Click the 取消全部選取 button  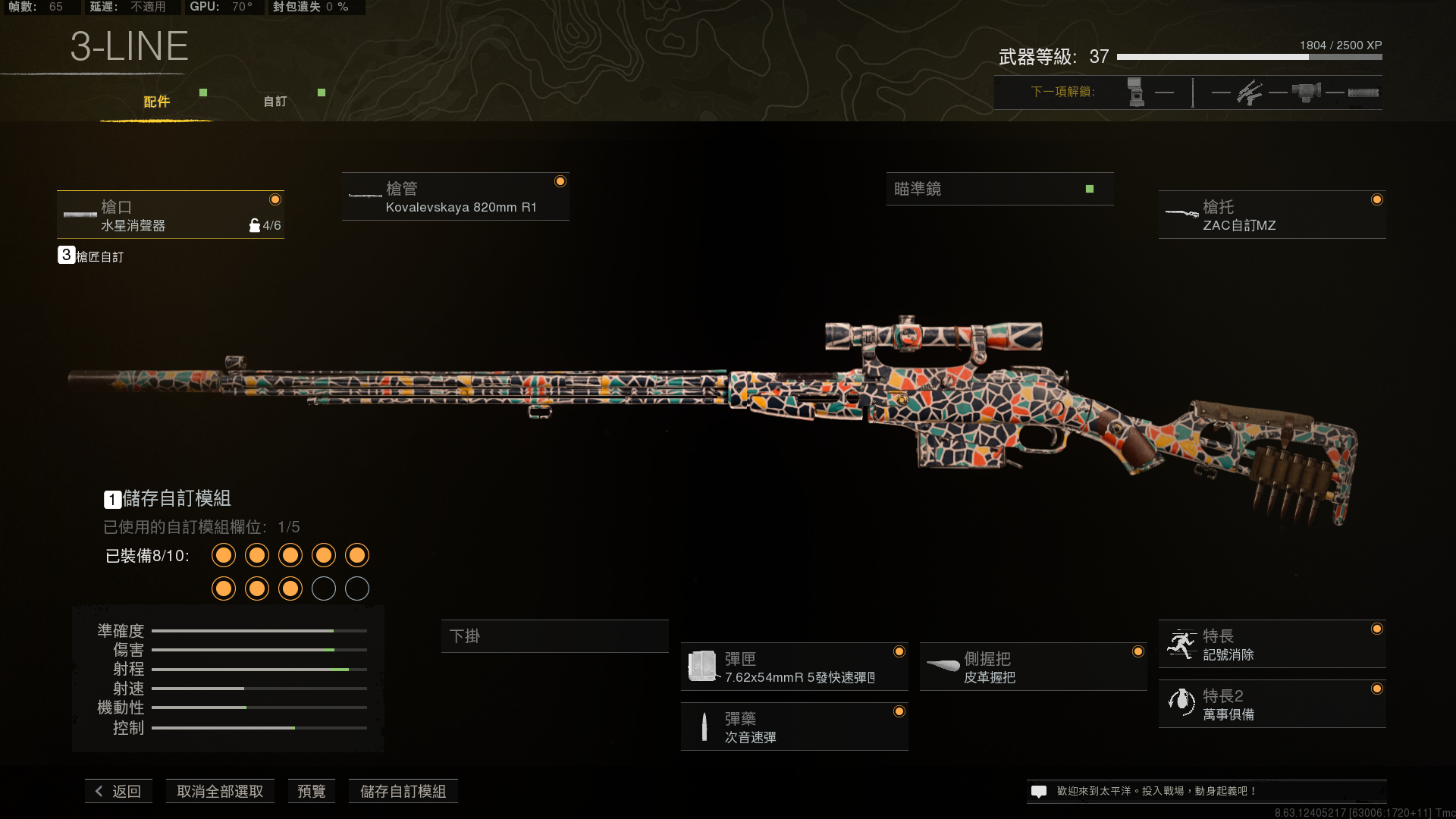click(x=220, y=791)
